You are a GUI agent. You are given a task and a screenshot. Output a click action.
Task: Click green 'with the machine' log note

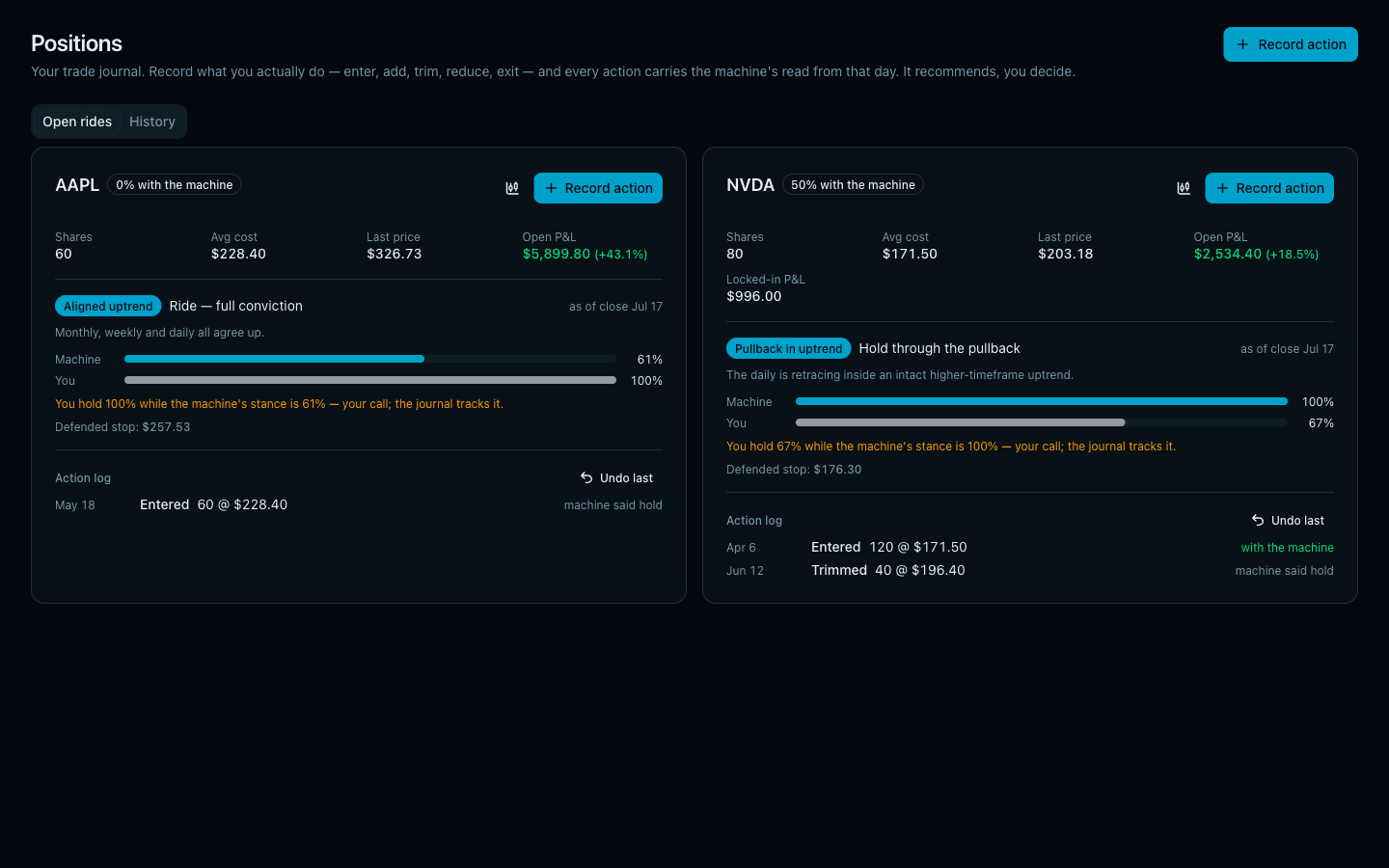pos(1287,548)
